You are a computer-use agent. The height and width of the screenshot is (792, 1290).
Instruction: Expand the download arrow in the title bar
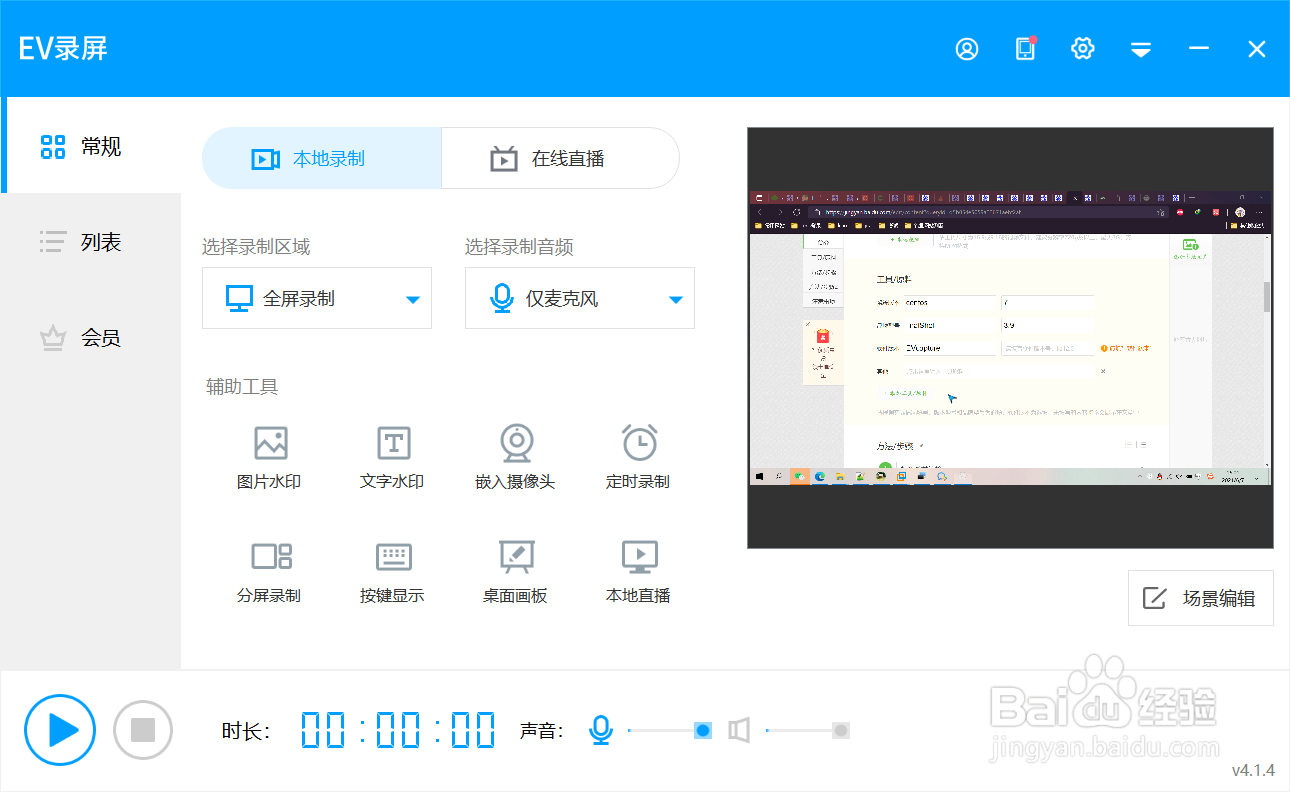click(x=1140, y=48)
